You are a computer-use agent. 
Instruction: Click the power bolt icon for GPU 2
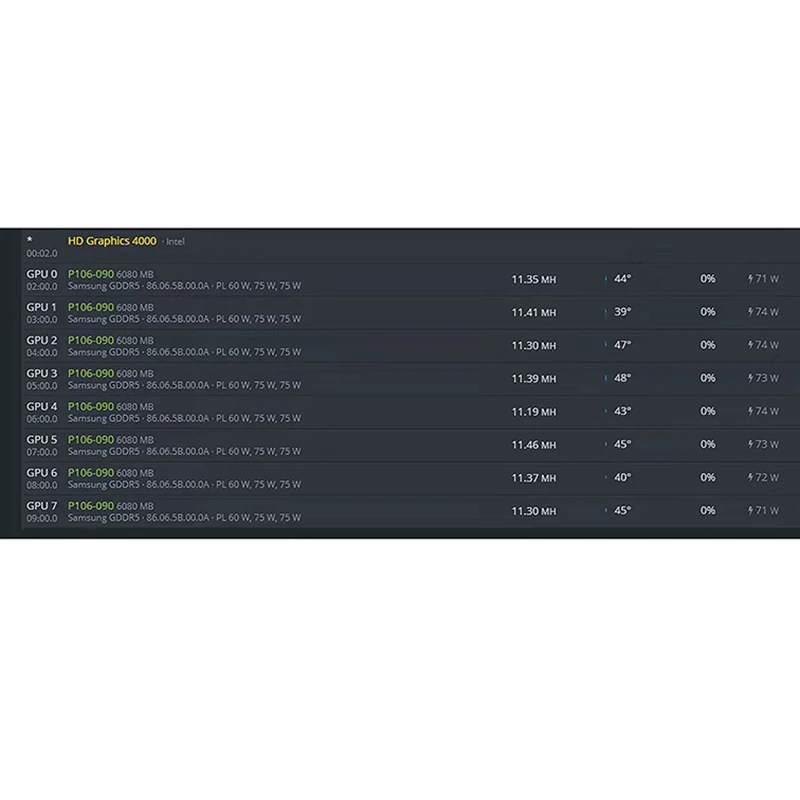(x=751, y=345)
